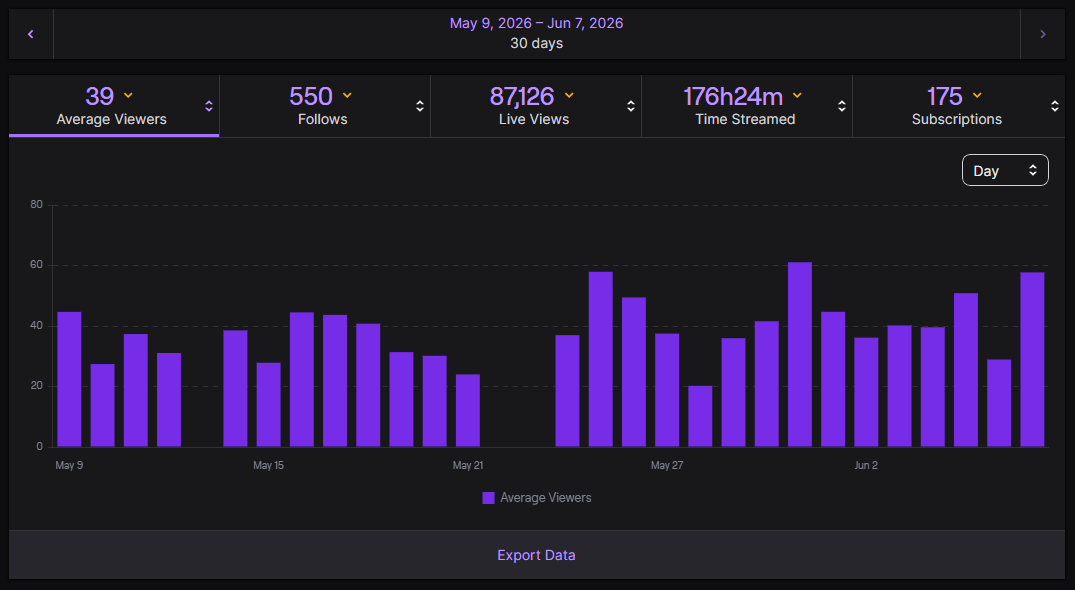
Task: Toggle the Average Viewers legend swatch
Action: (488, 498)
